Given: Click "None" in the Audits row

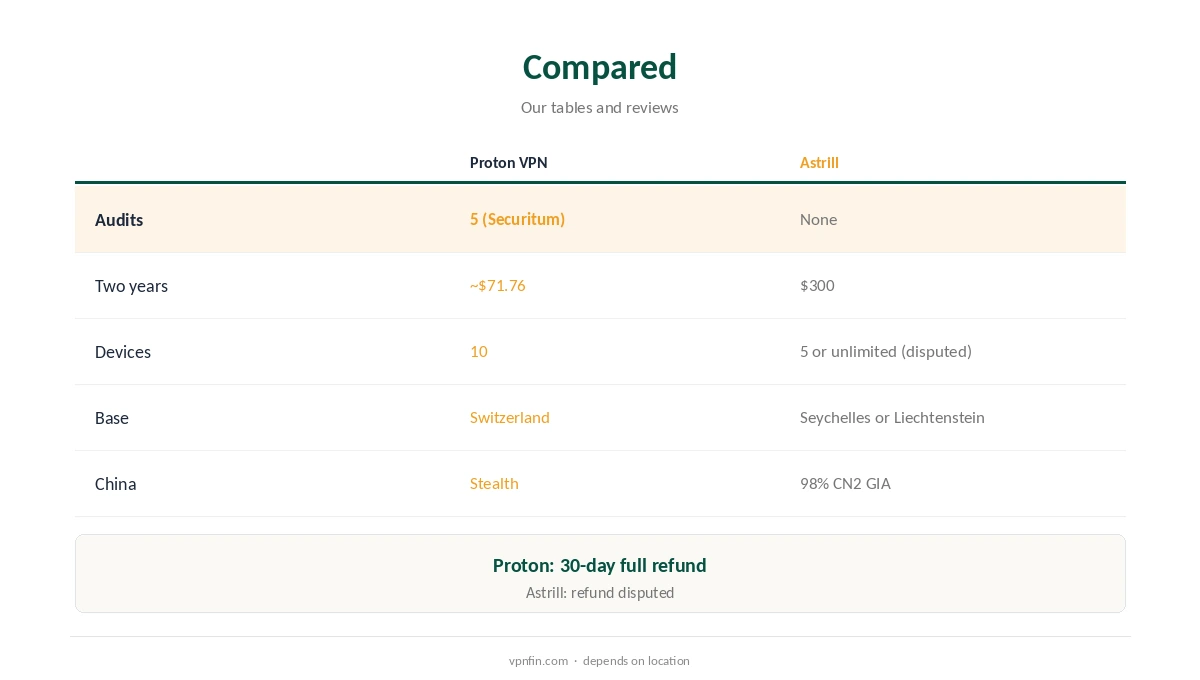Looking at the screenshot, I should click(x=818, y=219).
